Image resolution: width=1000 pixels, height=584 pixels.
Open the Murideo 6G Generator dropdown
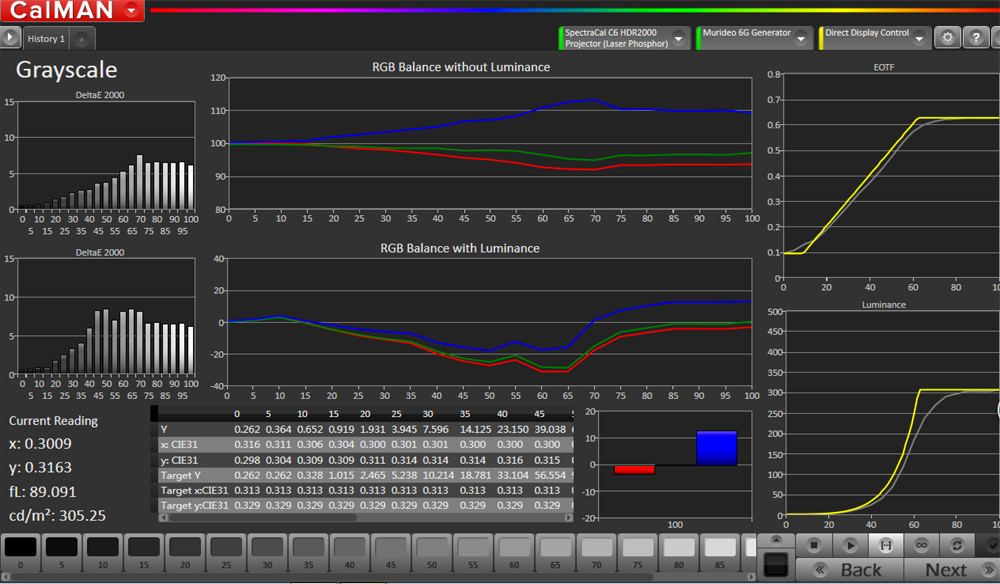coord(801,39)
